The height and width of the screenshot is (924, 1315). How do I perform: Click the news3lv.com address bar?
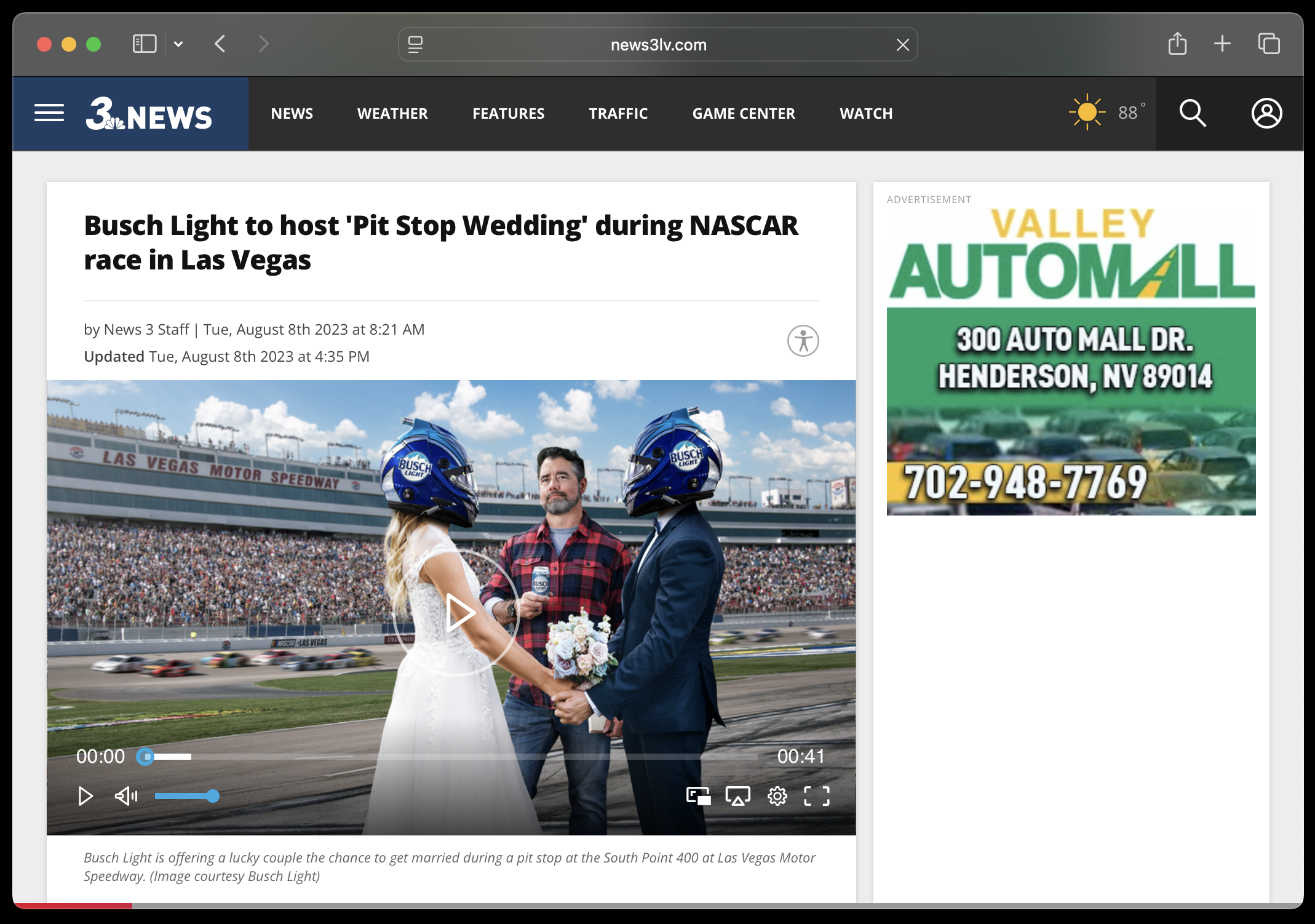coord(658,45)
